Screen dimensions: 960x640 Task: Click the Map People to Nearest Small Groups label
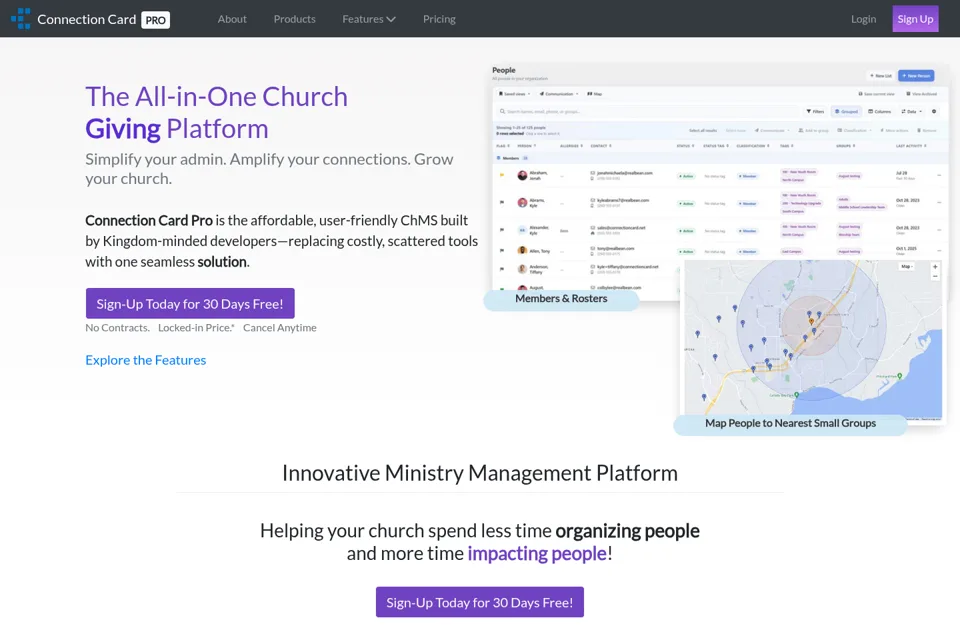click(x=790, y=423)
